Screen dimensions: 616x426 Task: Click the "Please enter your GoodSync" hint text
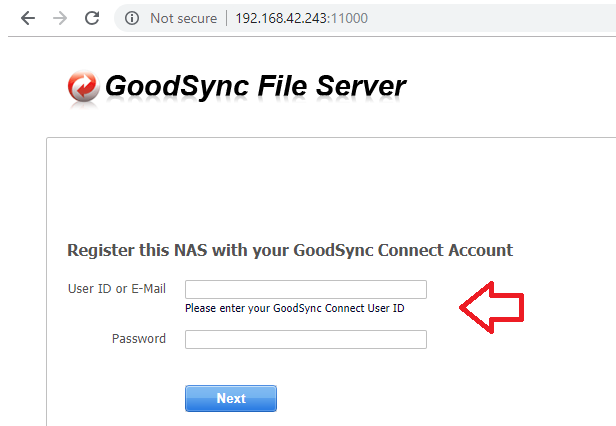pos(294,308)
